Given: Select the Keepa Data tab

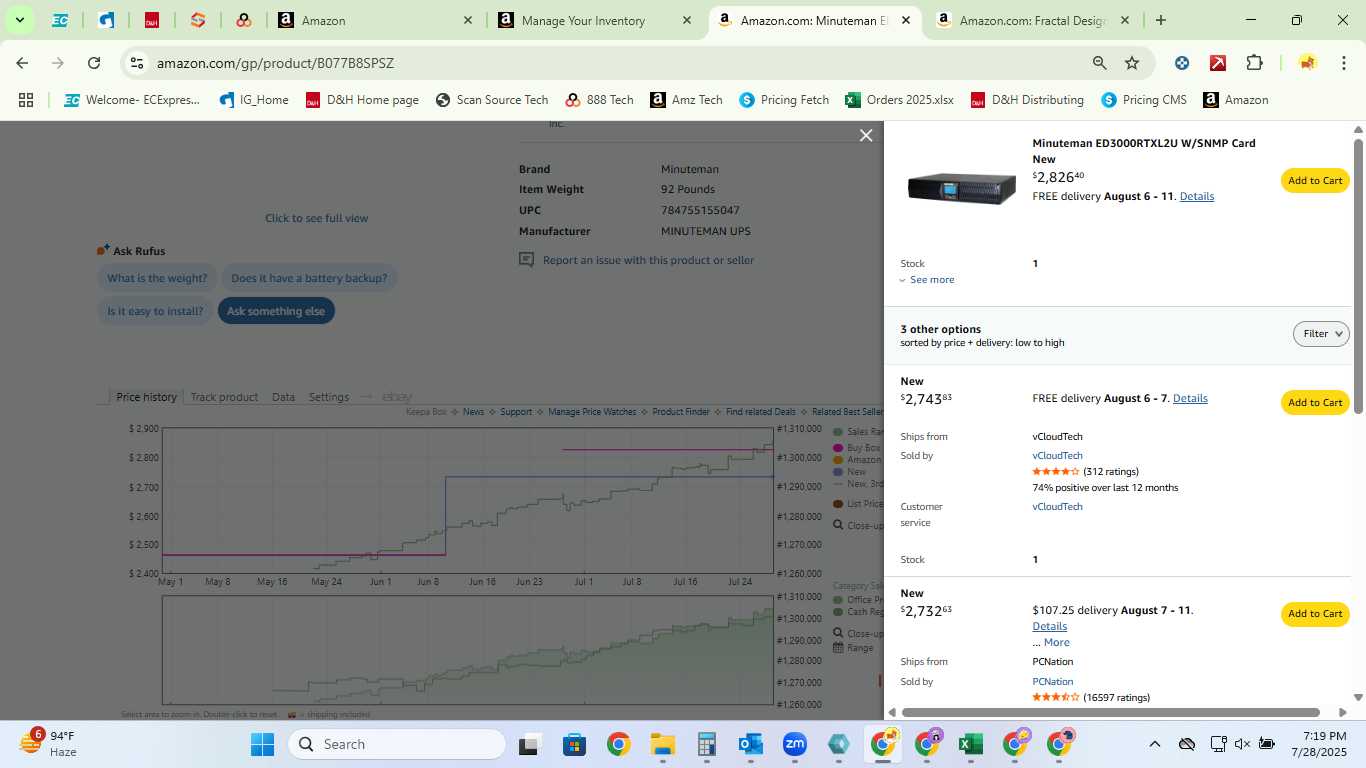Looking at the screenshot, I should [283, 397].
